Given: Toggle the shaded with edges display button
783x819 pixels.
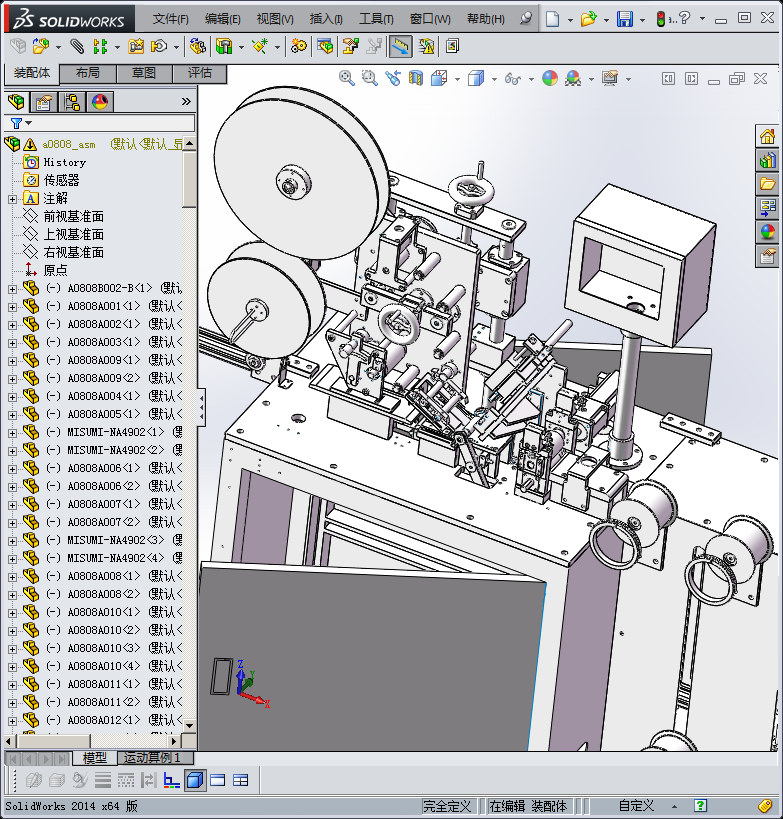Looking at the screenshot, I should [195, 780].
